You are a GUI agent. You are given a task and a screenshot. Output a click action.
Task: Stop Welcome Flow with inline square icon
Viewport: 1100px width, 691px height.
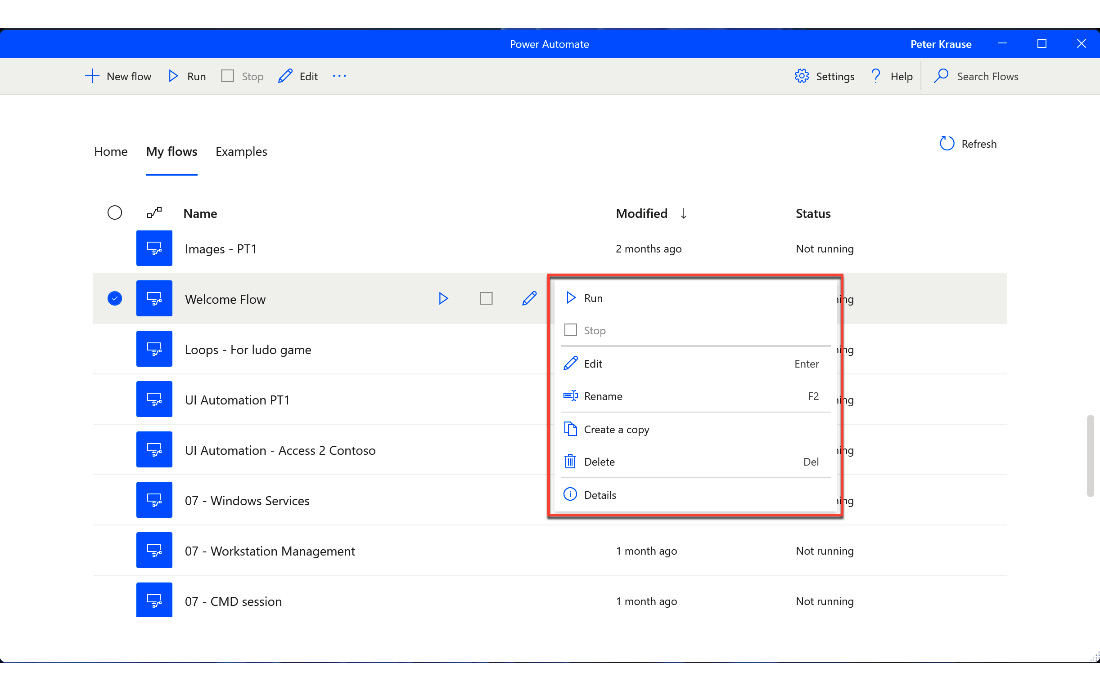[486, 299]
